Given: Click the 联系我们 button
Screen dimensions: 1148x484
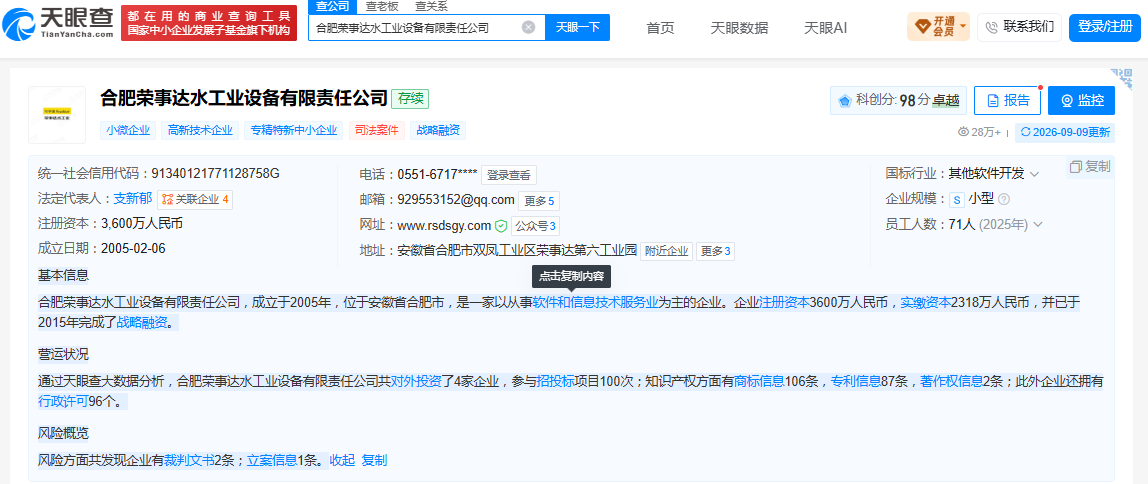Looking at the screenshot, I should [1021, 27].
